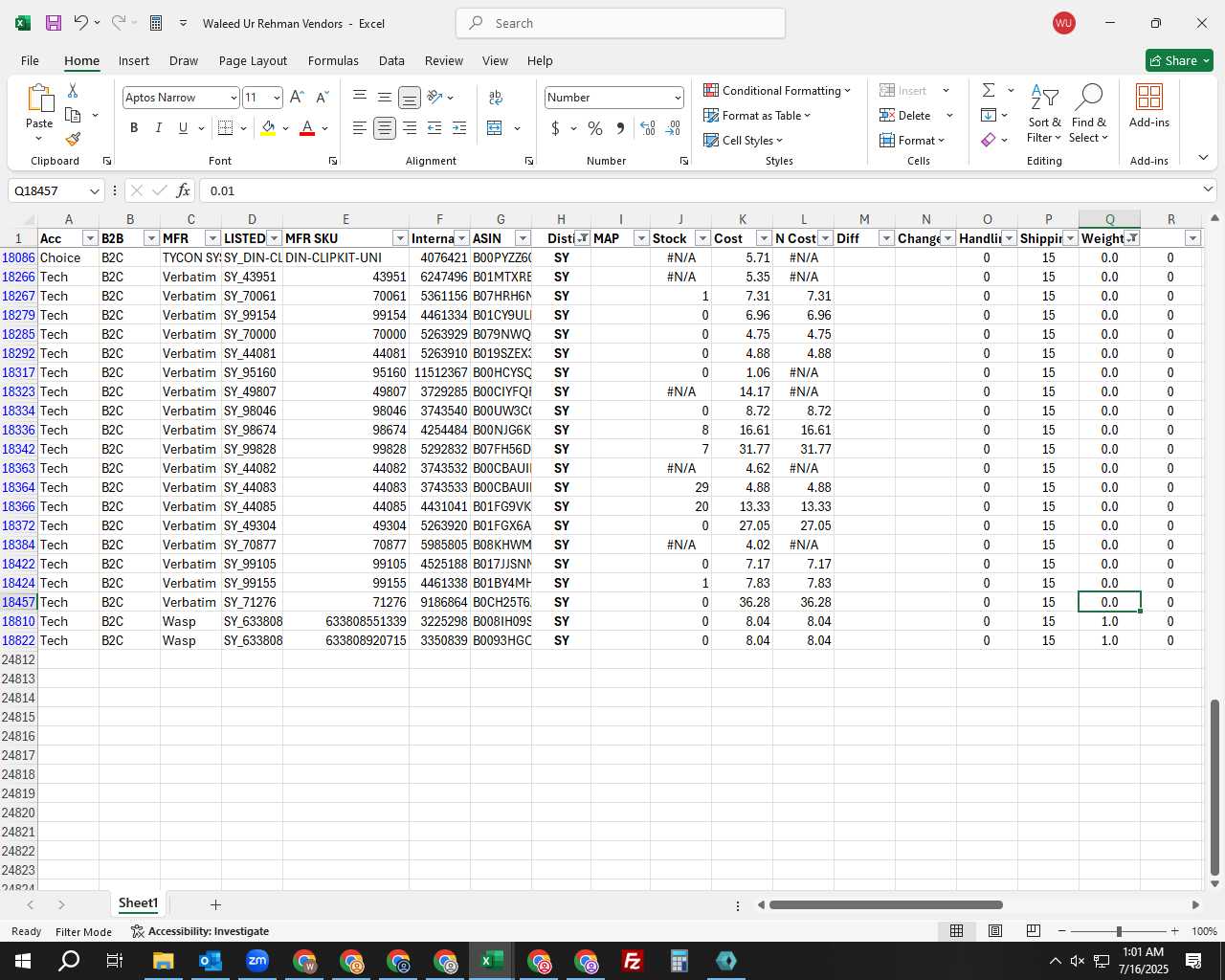Open the Add-ins button

1149,105
